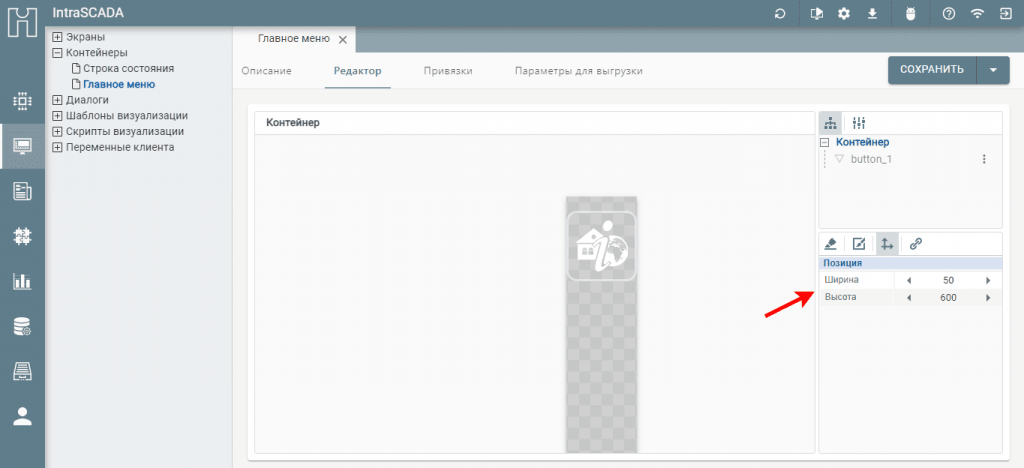This screenshot has height=468, width=1024.
Task: Select Контейнер root in element tree
Action: (x=863, y=142)
